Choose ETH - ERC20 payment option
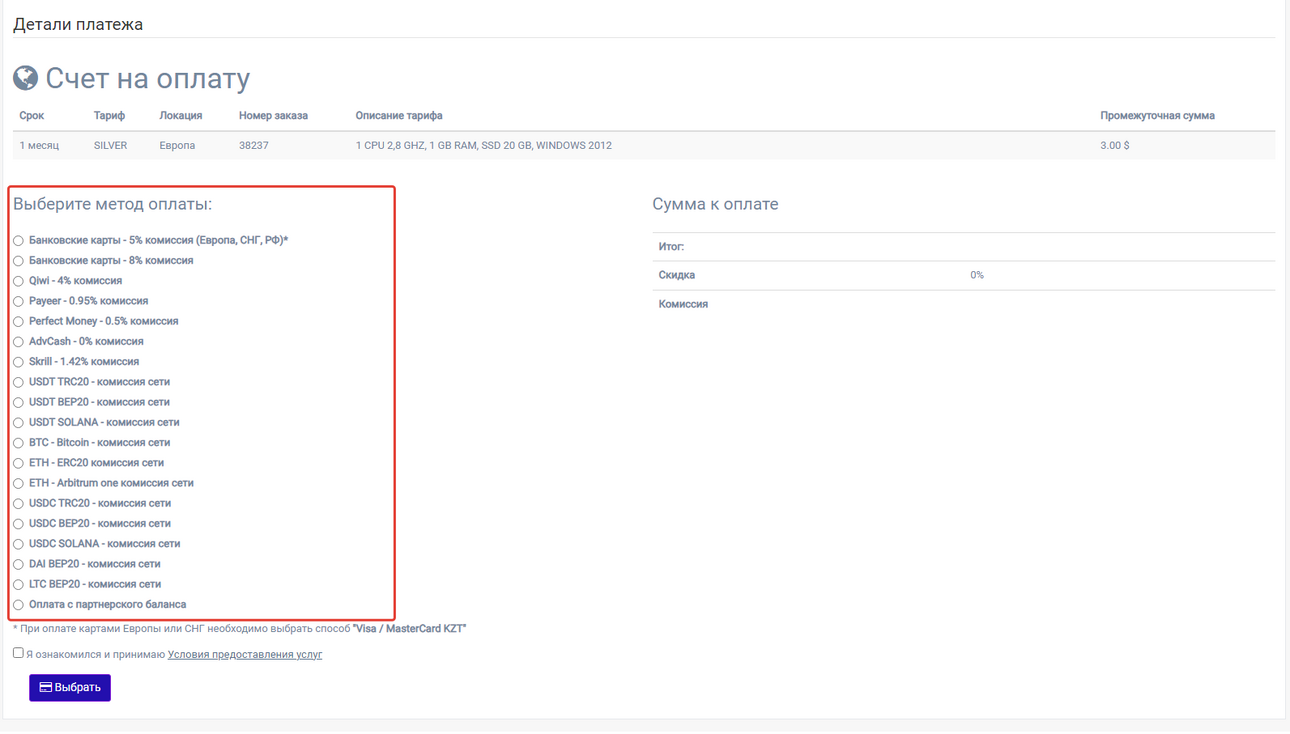 pos(18,463)
